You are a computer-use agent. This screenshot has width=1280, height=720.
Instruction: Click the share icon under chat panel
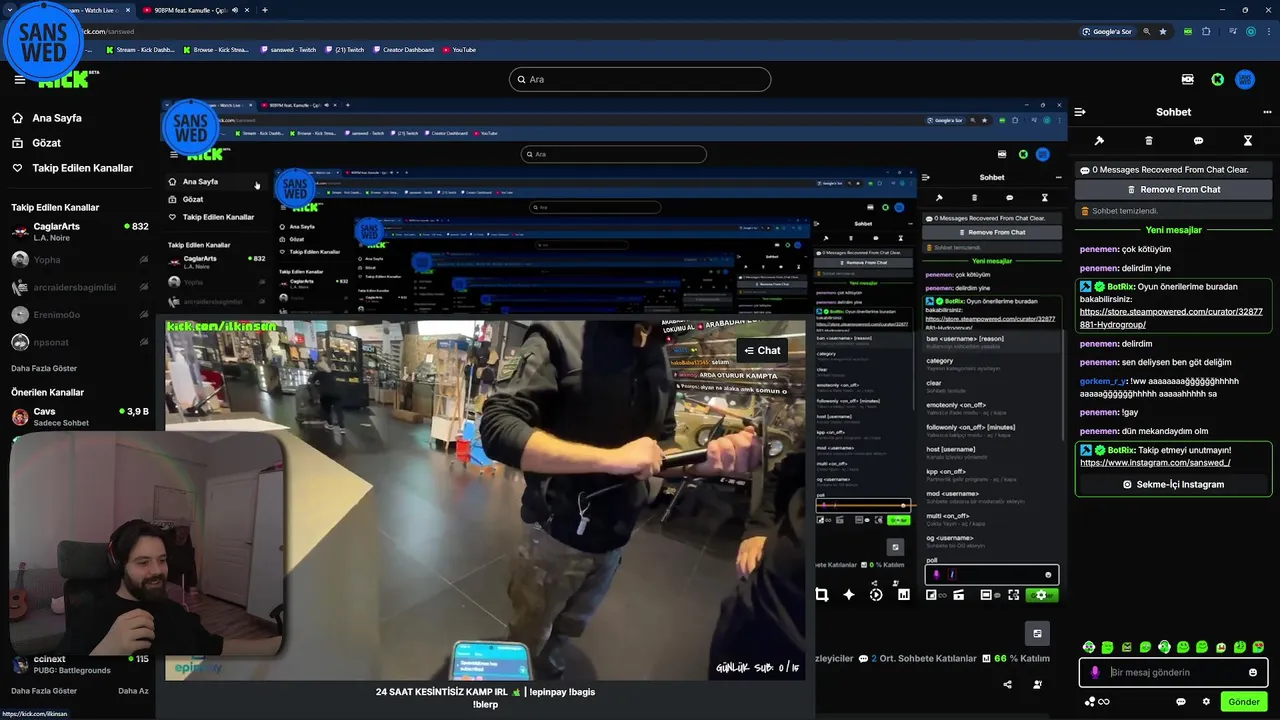tap(1007, 685)
